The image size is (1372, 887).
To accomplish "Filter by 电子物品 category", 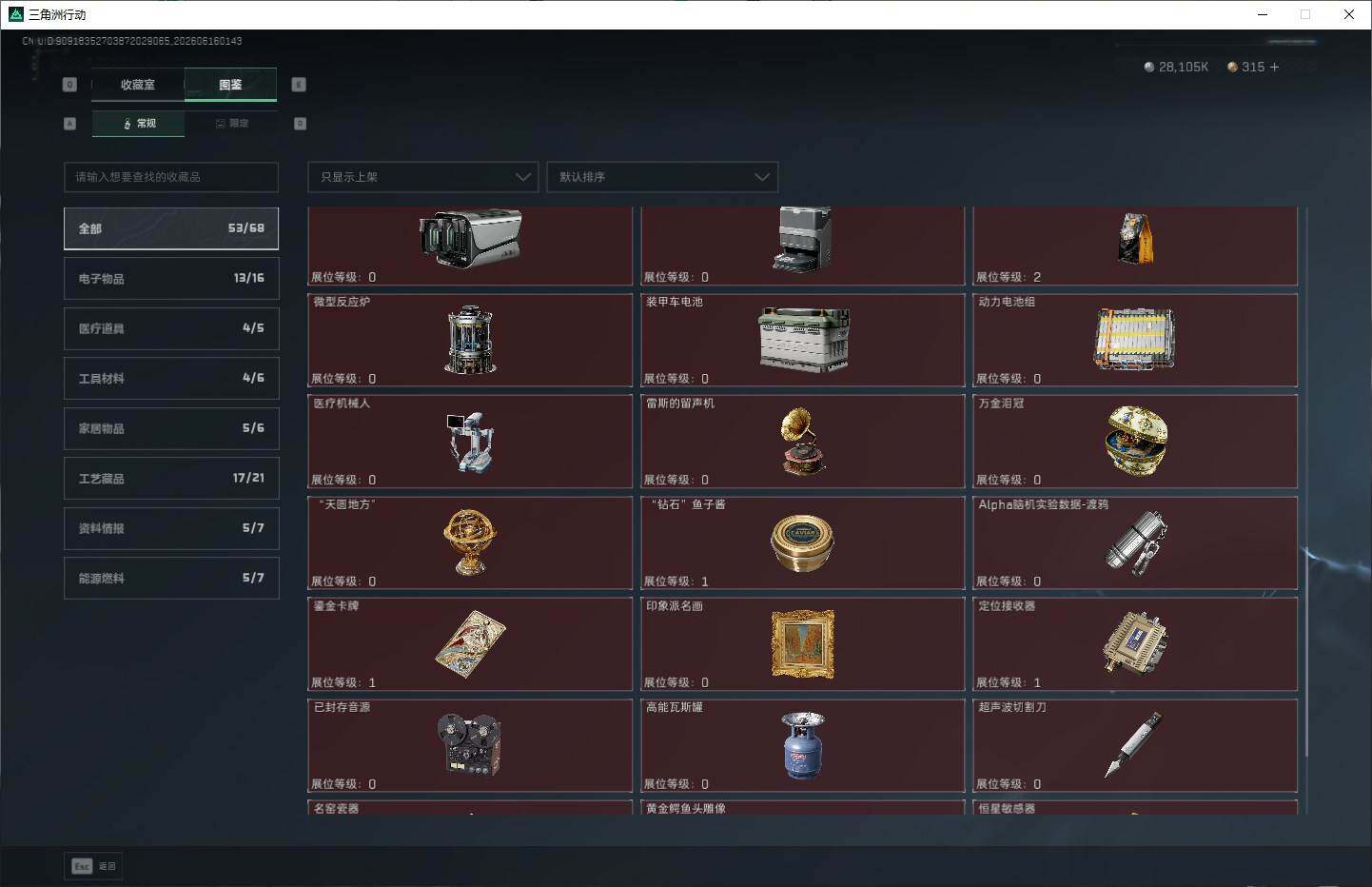I will click(x=171, y=278).
